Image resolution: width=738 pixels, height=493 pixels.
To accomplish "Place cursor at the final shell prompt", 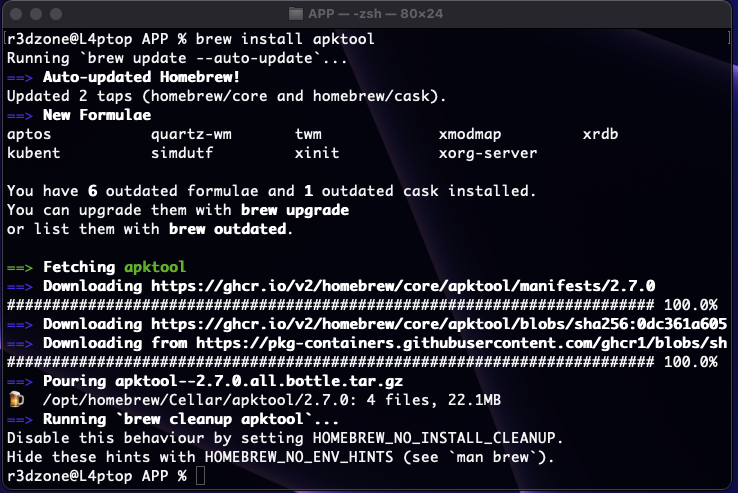I will coord(201,476).
